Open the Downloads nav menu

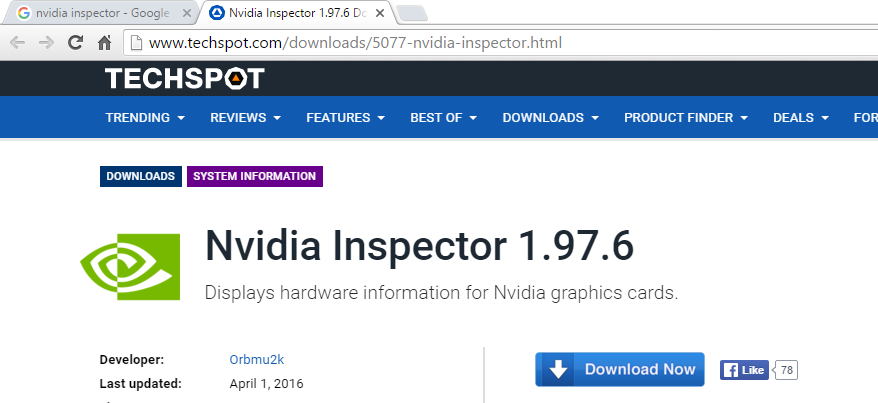(x=550, y=117)
